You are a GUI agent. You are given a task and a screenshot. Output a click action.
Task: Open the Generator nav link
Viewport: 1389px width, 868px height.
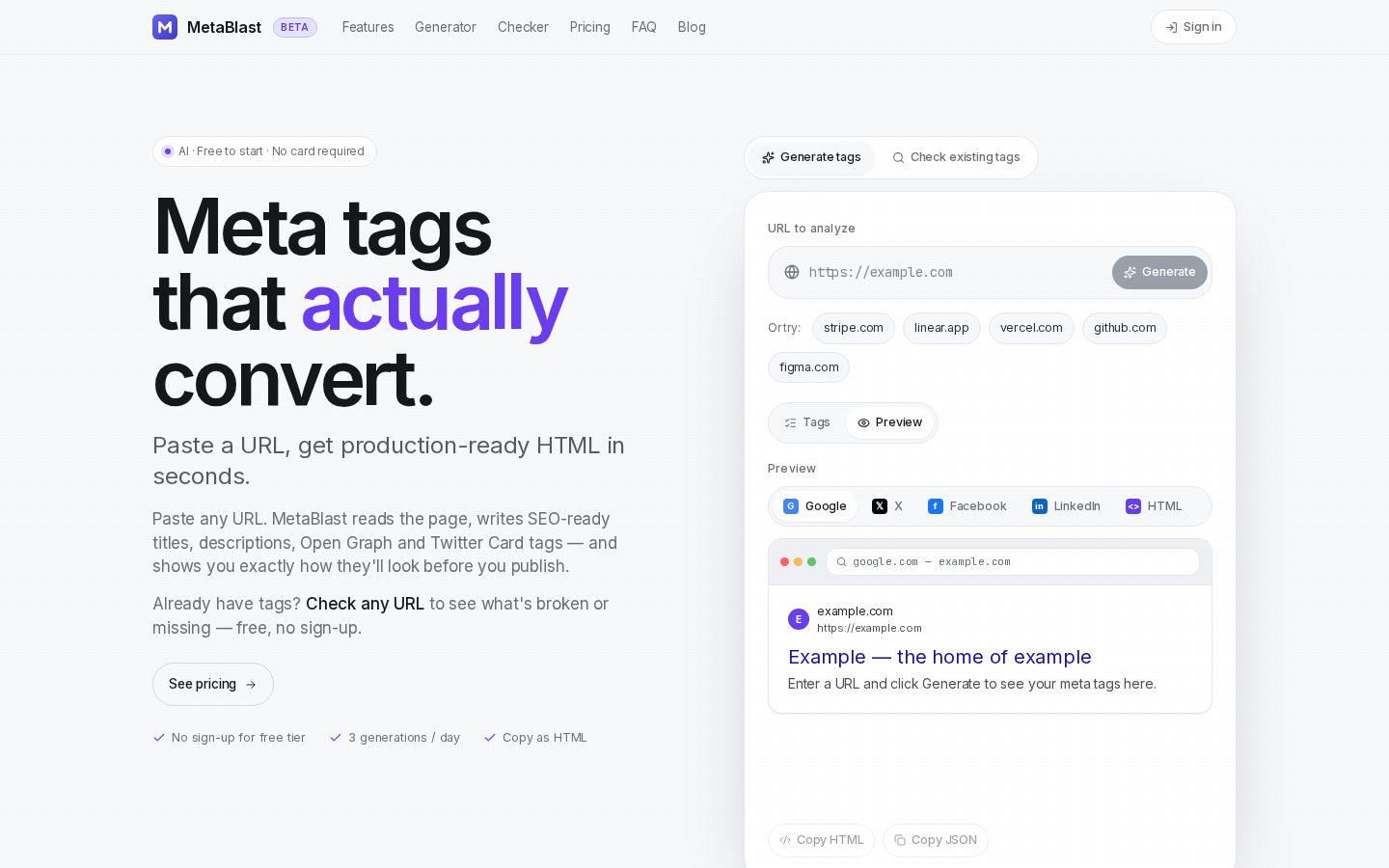[446, 27]
